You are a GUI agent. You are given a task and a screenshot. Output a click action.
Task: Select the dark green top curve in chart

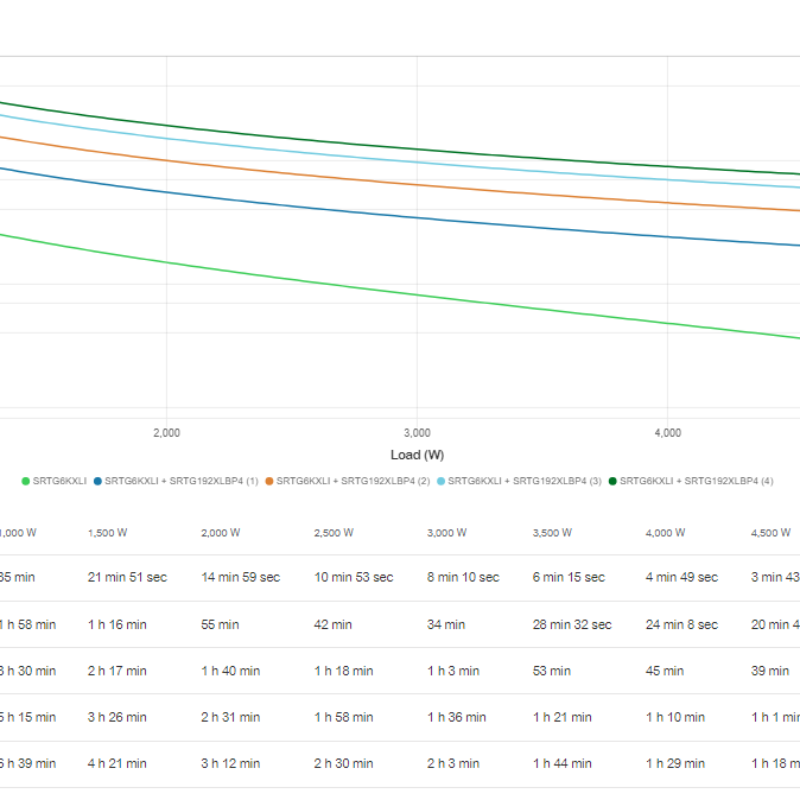(300, 139)
